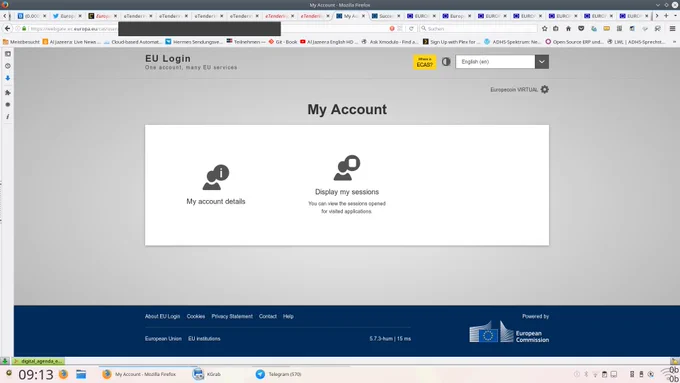Expand the bookmarks toolbar overflow chevron
This screenshot has height=383, width=680.
tap(674, 42)
